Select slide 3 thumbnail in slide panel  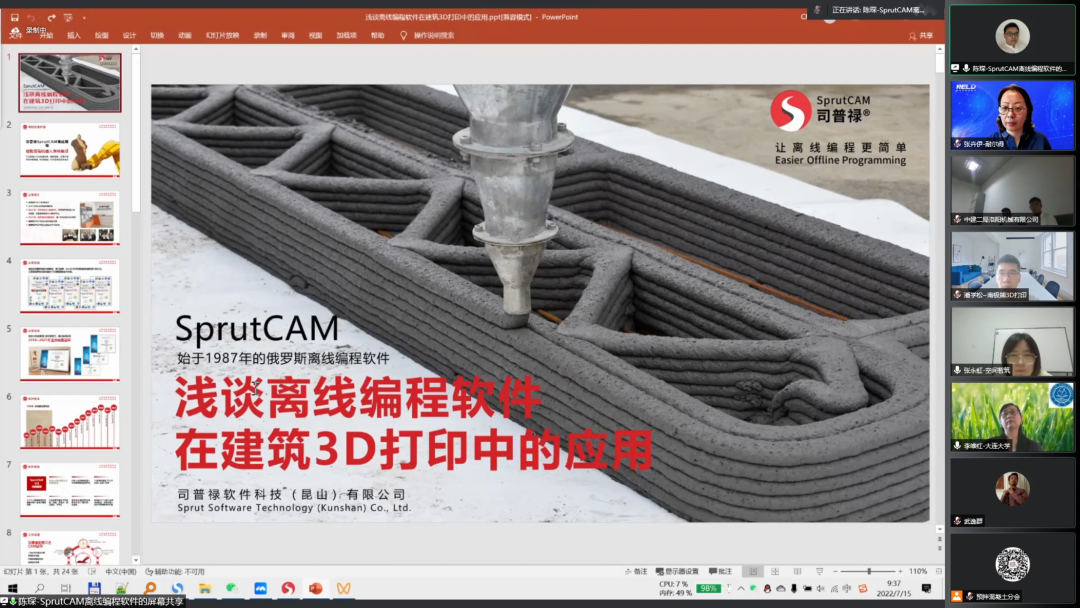click(x=70, y=218)
